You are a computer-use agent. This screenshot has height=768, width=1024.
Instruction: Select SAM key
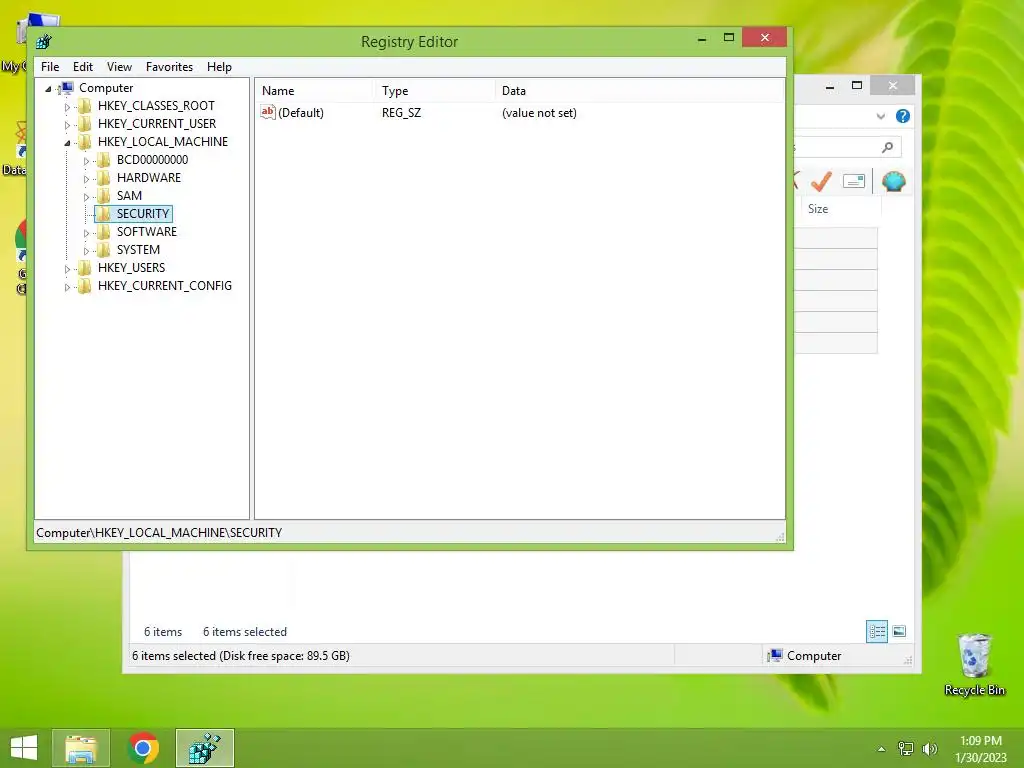pos(129,195)
